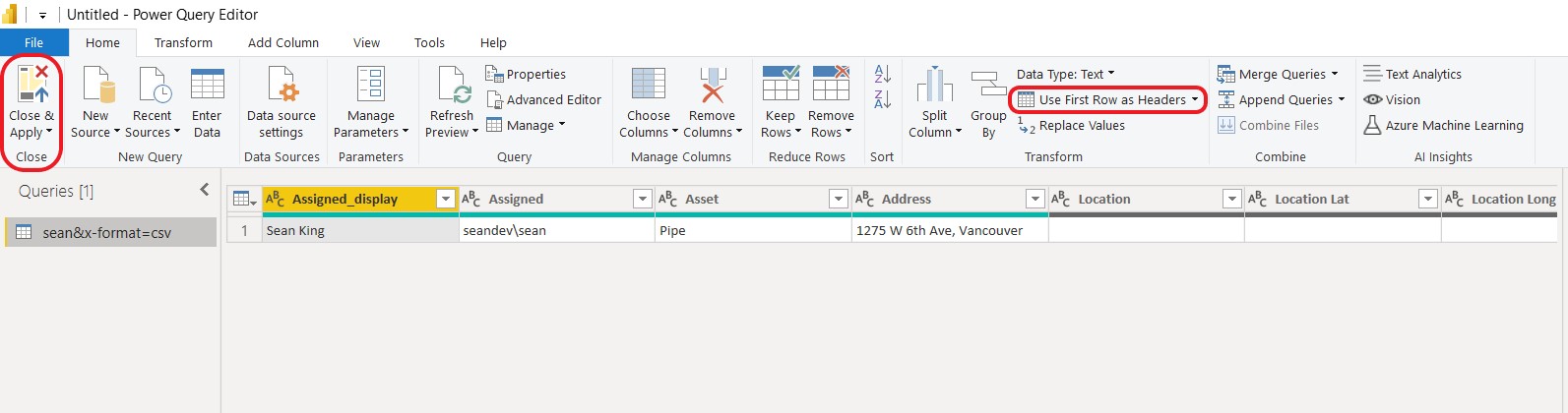Switch to the Tools tab
Image resolution: width=1568 pixels, height=413 pixels.
click(429, 42)
